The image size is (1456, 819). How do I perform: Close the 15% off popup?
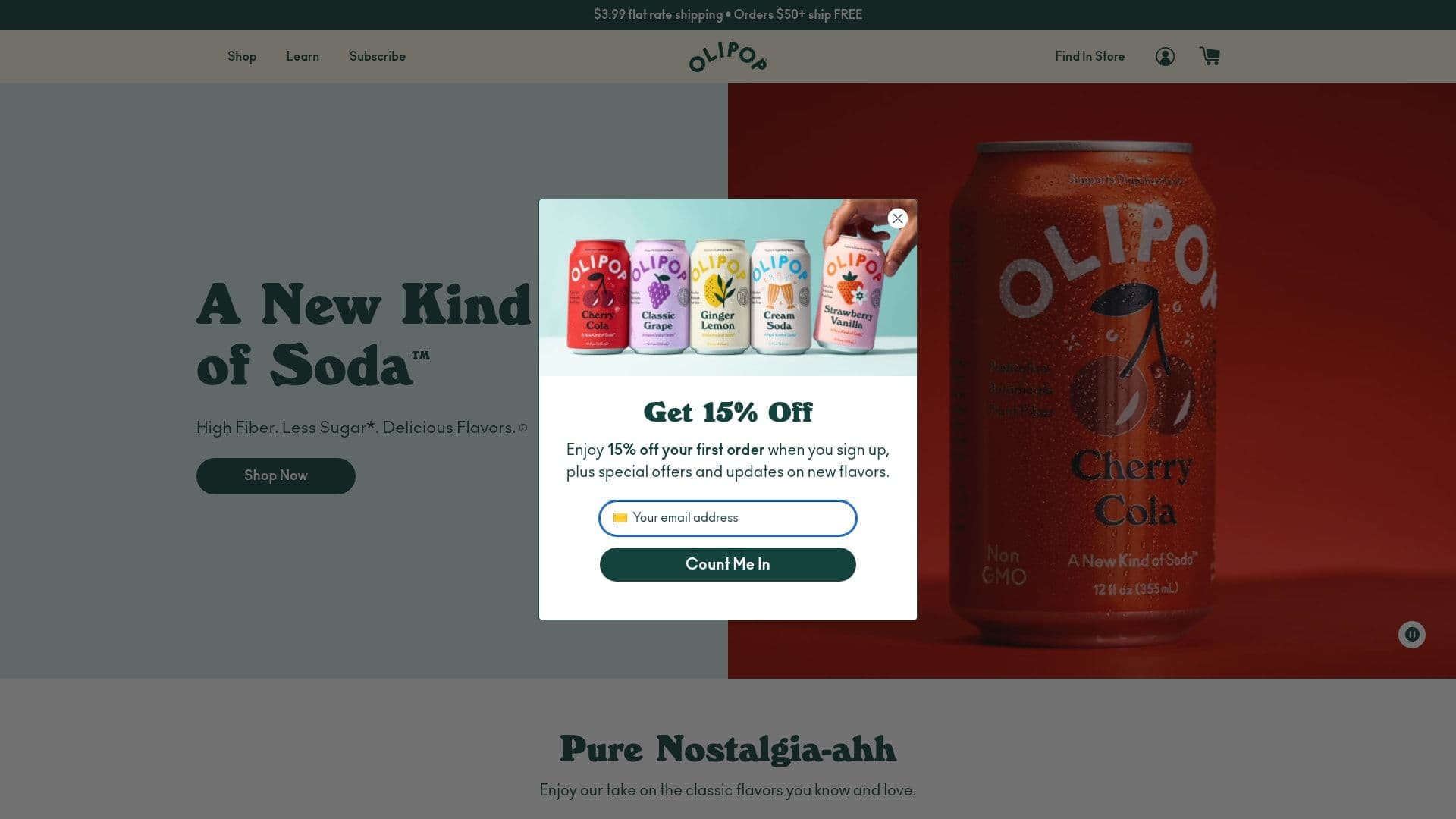pos(898,218)
